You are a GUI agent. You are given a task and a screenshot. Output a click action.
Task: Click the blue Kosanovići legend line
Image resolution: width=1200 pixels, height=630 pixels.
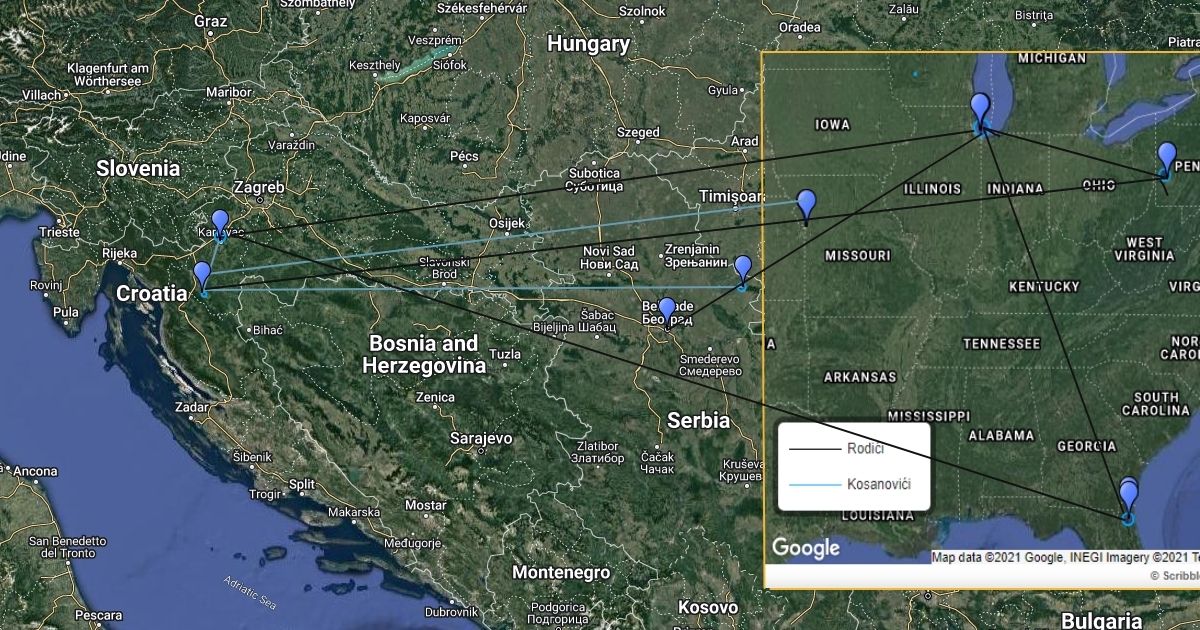(814, 485)
